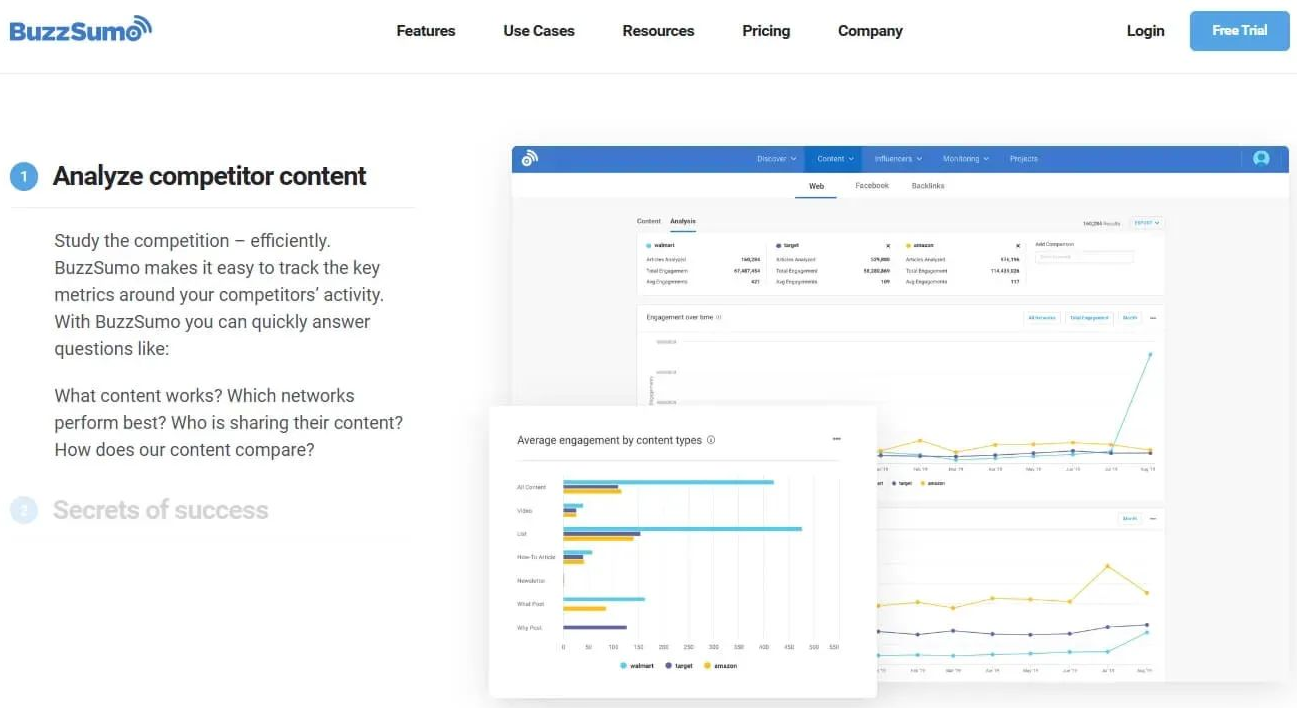The height and width of the screenshot is (708, 1297).
Task: Click the numbered badge beside Analyze competitor content
Action: (24, 175)
